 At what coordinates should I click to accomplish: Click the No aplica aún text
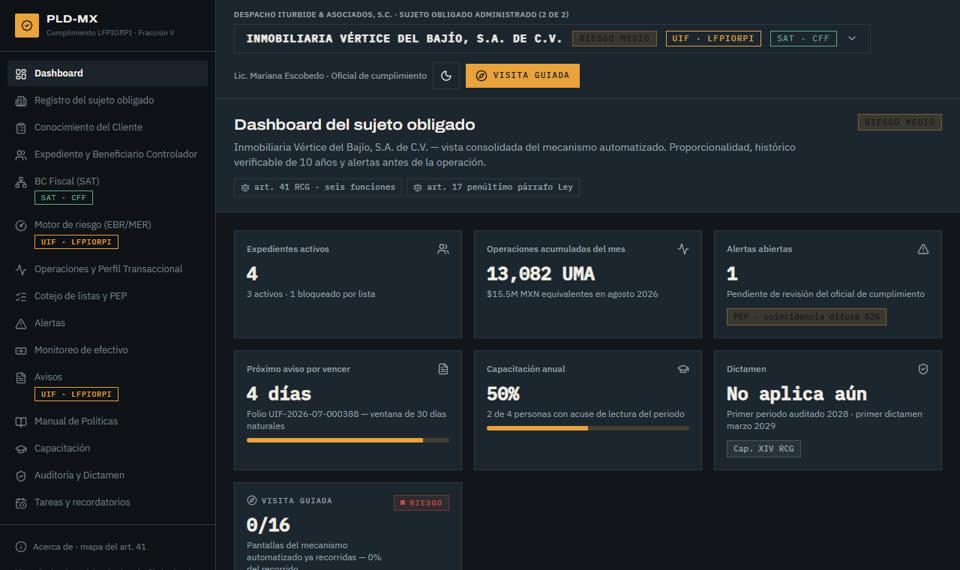(x=797, y=394)
